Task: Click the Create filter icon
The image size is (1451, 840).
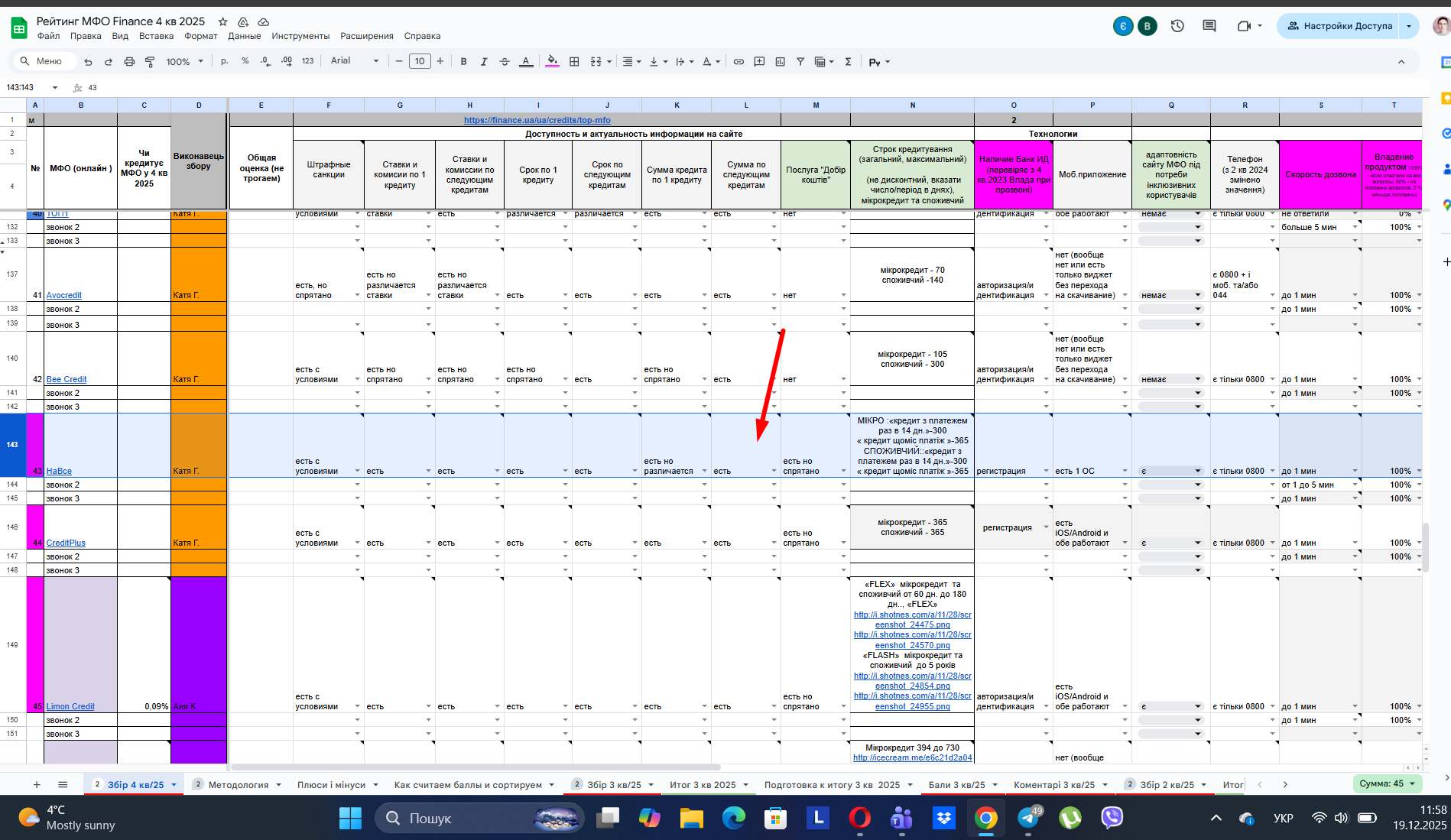Action: tap(800, 61)
